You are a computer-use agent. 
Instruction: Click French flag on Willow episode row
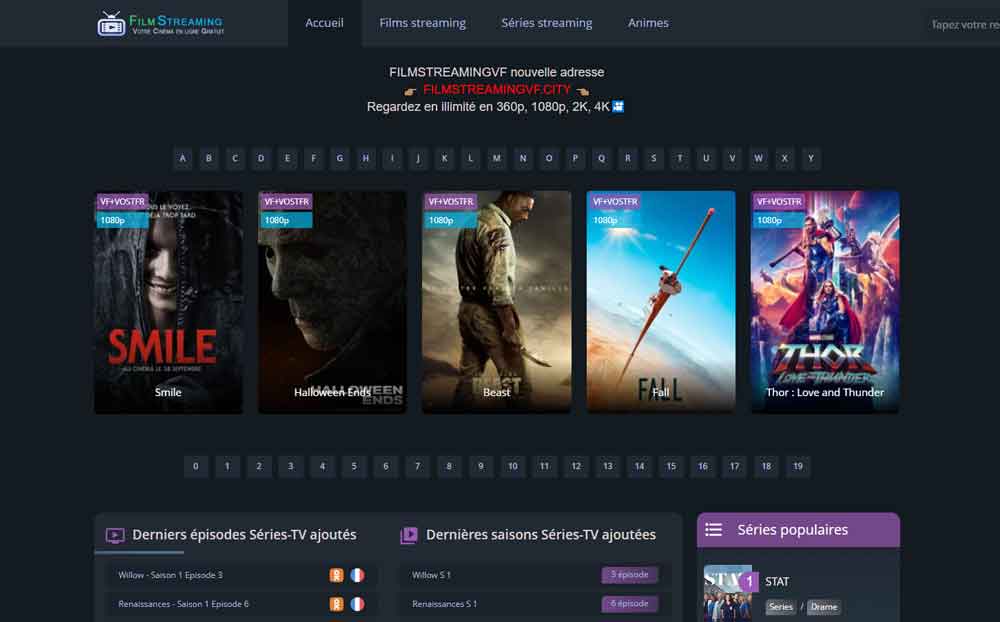point(357,575)
